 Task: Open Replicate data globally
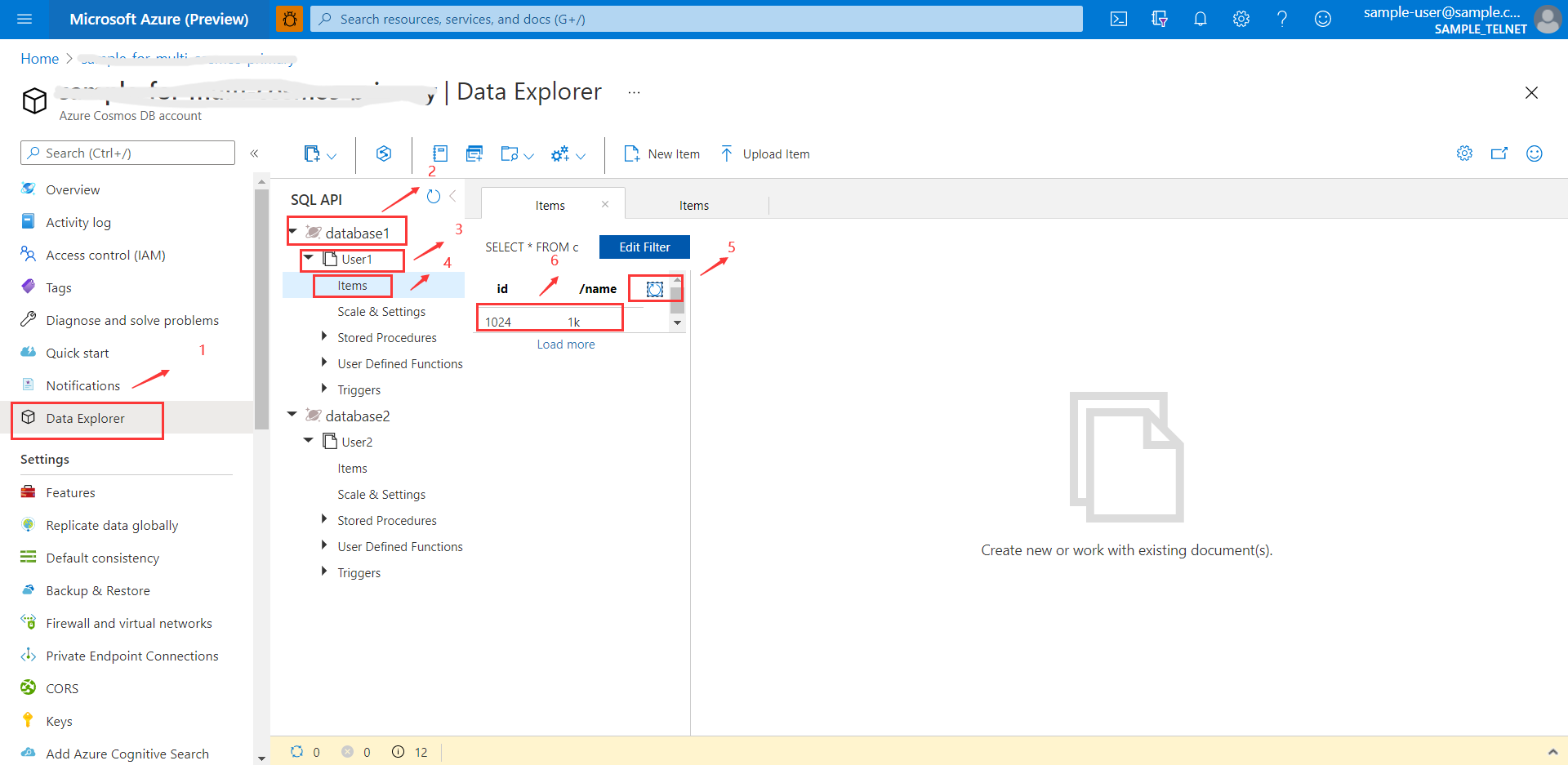112,525
